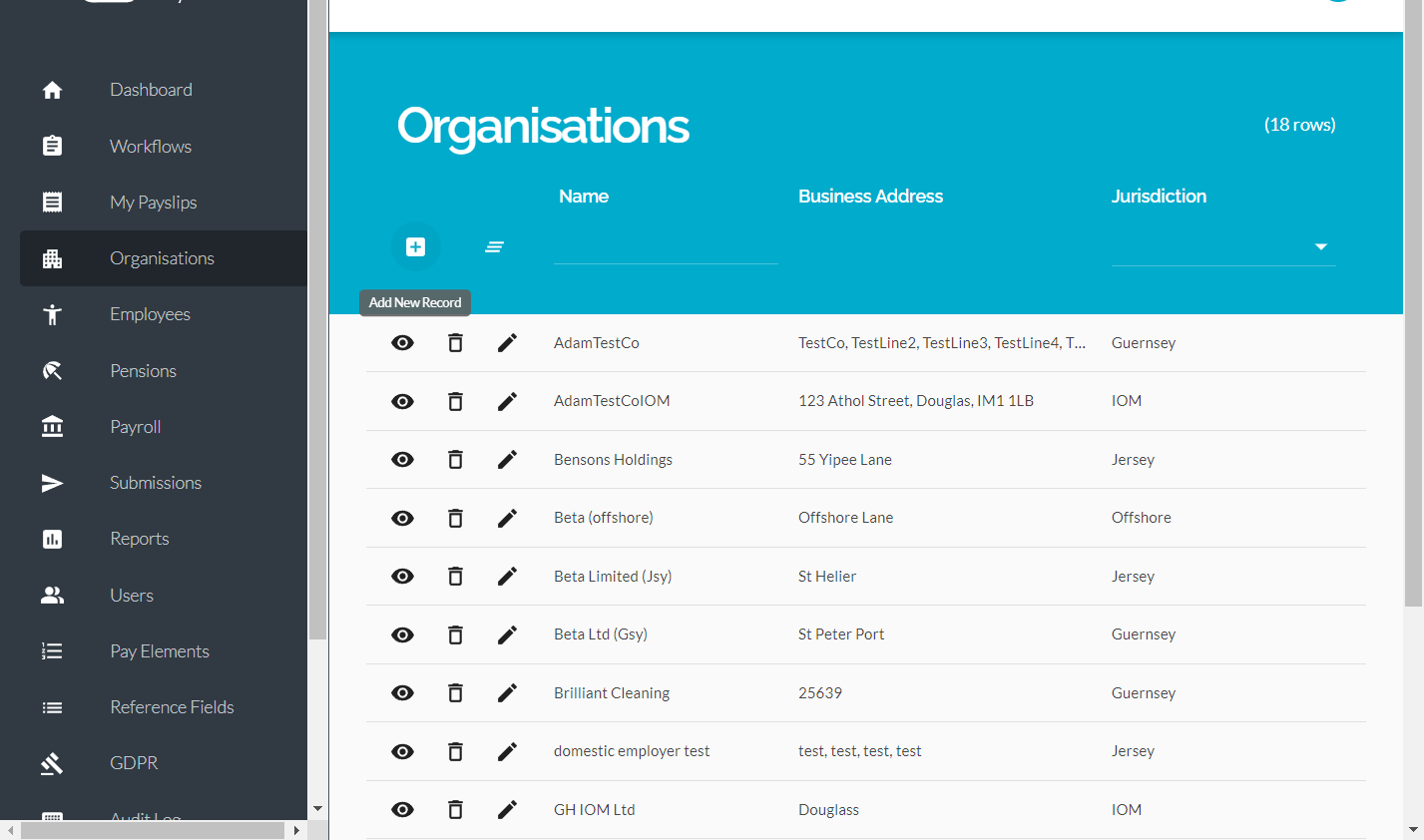Select Pay Elements in the sidebar
The image size is (1424, 840).
click(x=164, y=651)
